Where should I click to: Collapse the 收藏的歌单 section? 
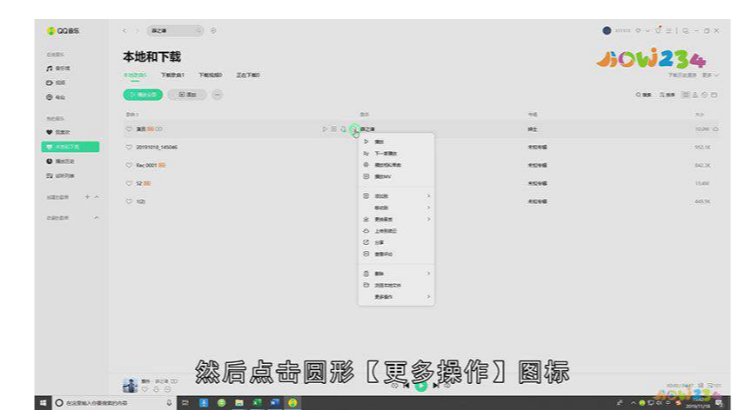tap(97, 218)
